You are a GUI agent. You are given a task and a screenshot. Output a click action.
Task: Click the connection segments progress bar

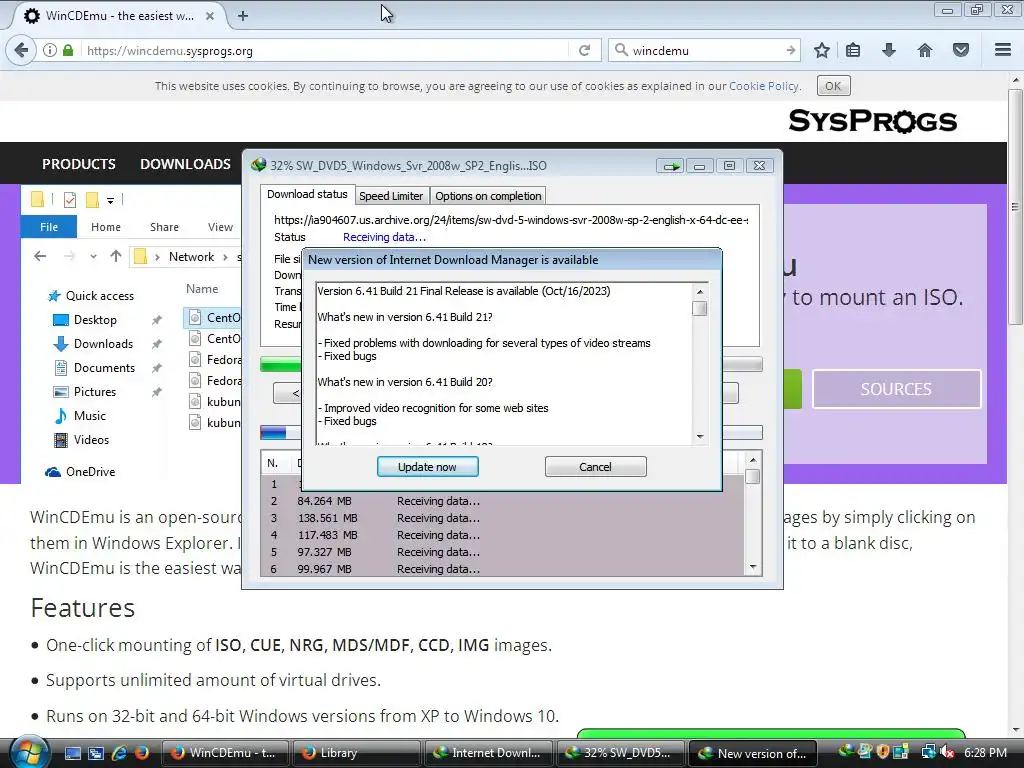click(x=511, y=432)
